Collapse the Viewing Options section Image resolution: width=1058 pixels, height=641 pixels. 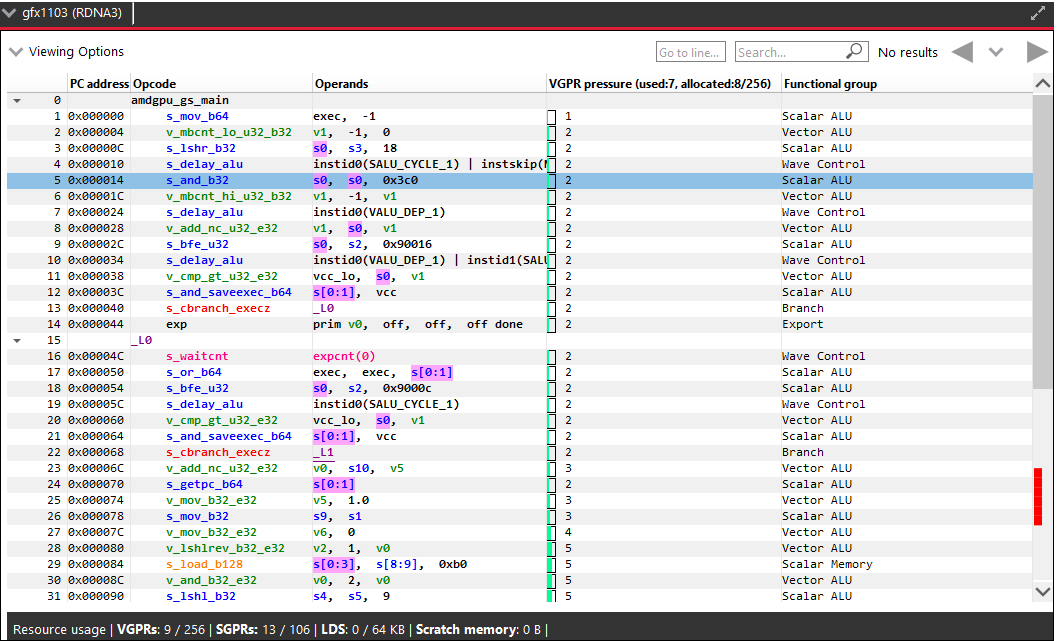(15, 51)
